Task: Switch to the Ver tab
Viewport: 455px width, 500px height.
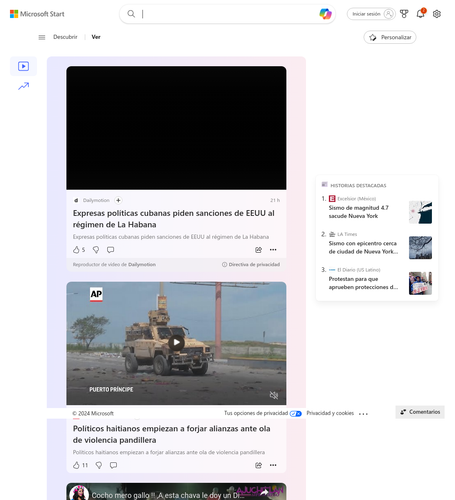Action: click(x=96, y=37)
